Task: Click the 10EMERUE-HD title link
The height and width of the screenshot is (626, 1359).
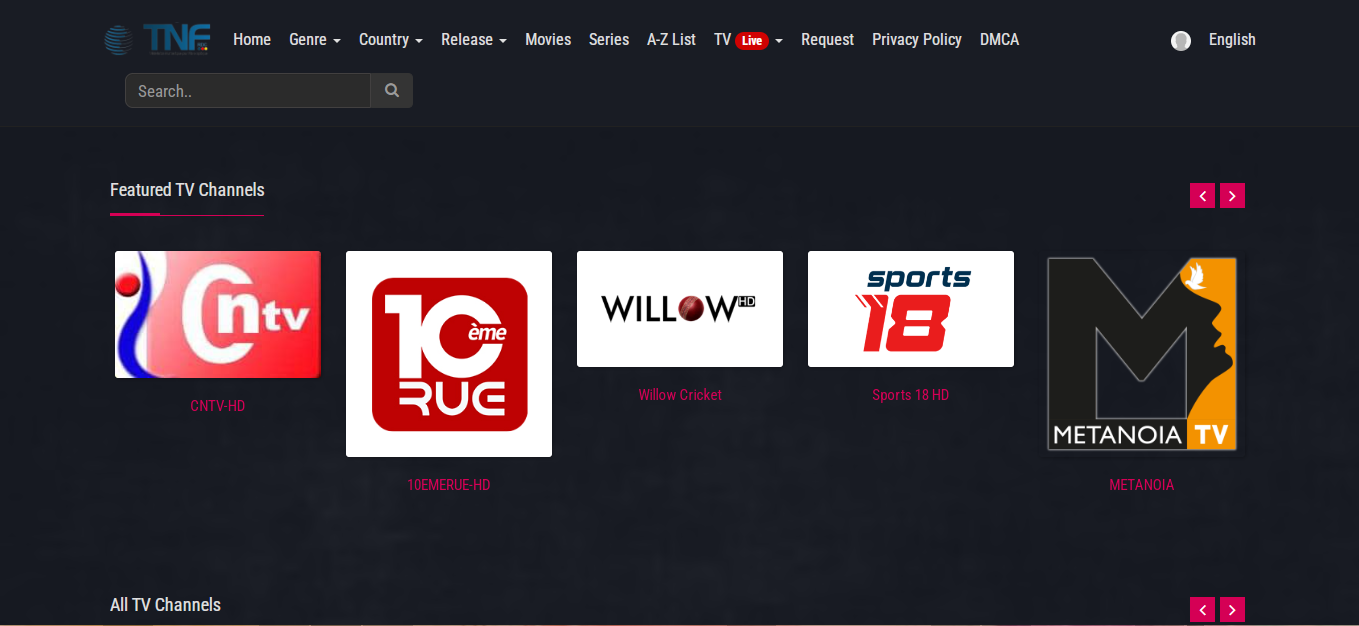Action: click(x=449, y=485)
